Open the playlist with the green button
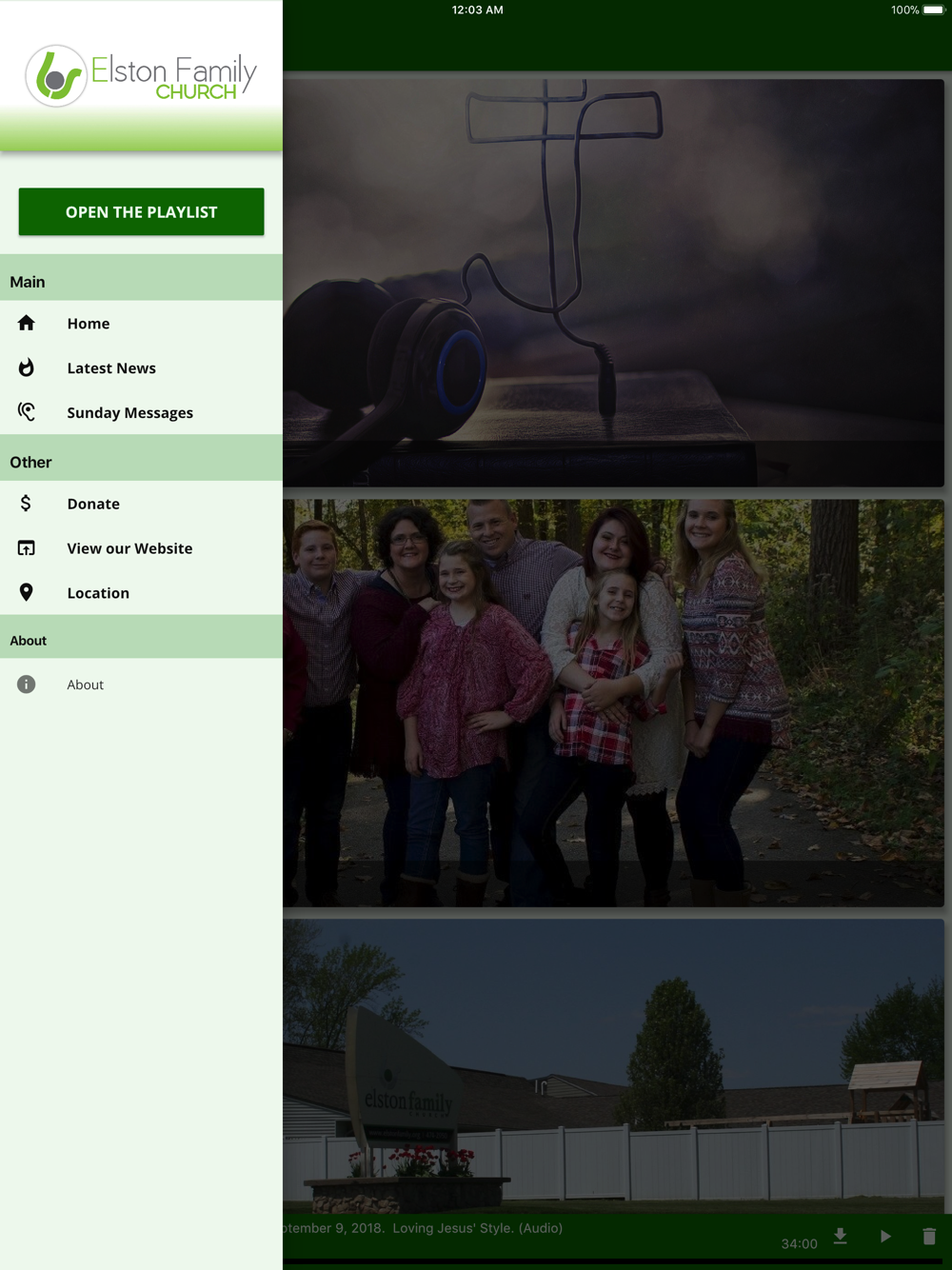952x1270 pixels. pyautogui.click(x=141, y=211)
